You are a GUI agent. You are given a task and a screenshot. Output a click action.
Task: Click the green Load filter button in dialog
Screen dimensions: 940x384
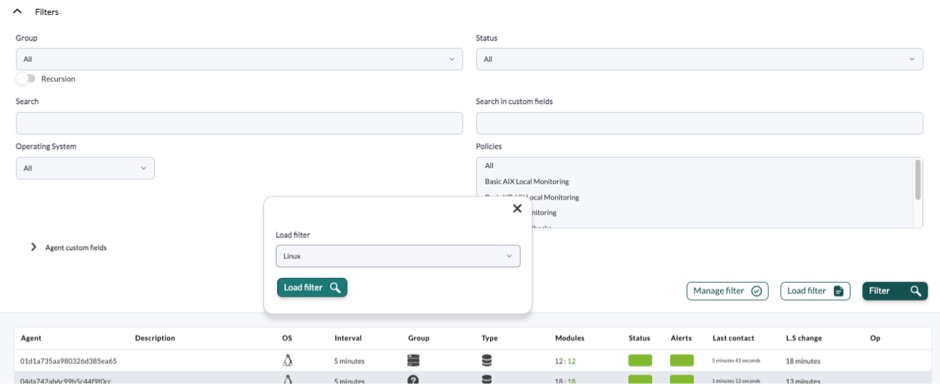[x=312, y=288]
